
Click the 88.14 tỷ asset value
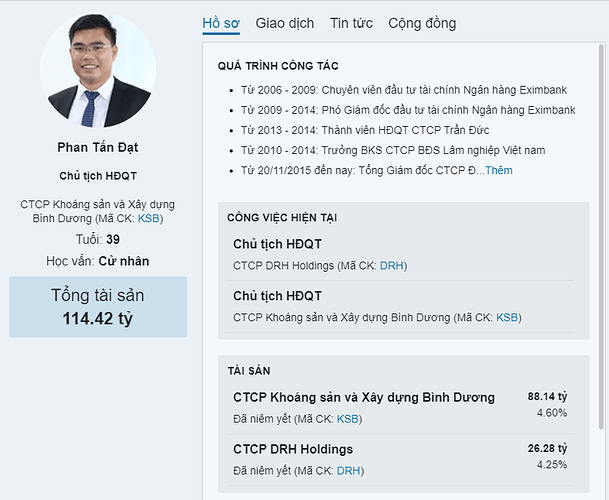pyautogui.click(x=547, y=396)
